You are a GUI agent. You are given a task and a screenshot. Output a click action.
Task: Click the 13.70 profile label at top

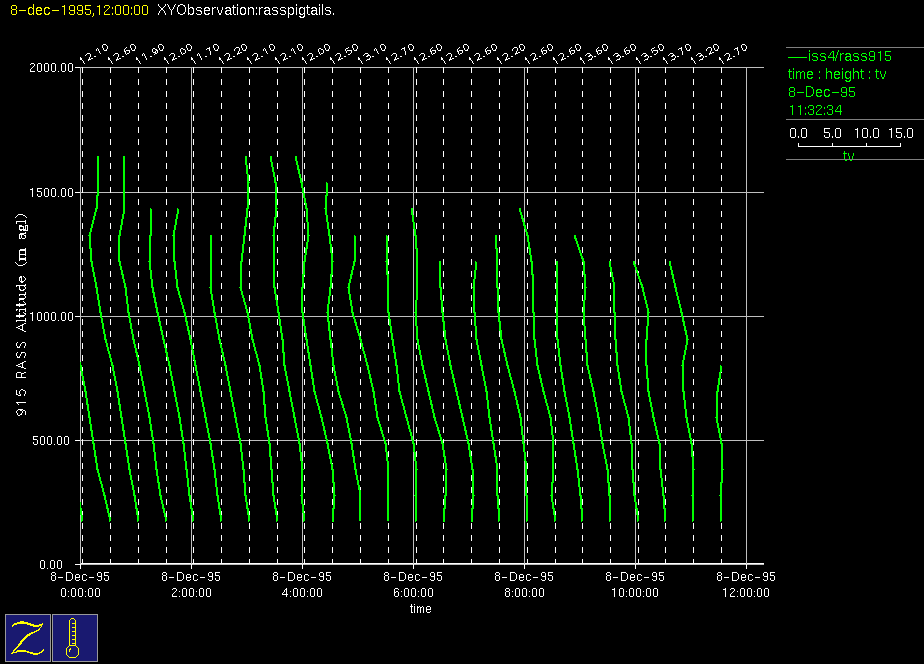(x=678, y=53)
